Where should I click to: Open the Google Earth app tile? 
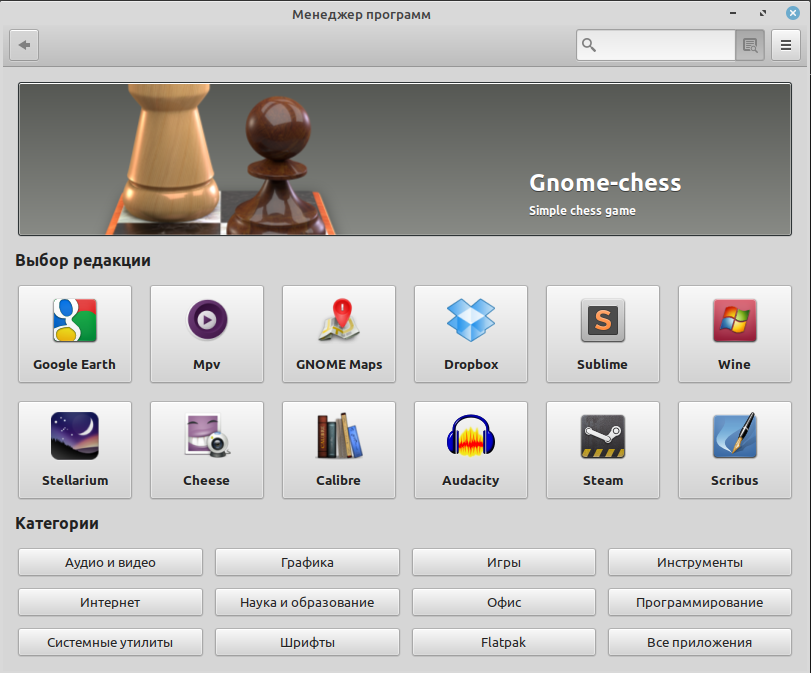tap(75, 334)
